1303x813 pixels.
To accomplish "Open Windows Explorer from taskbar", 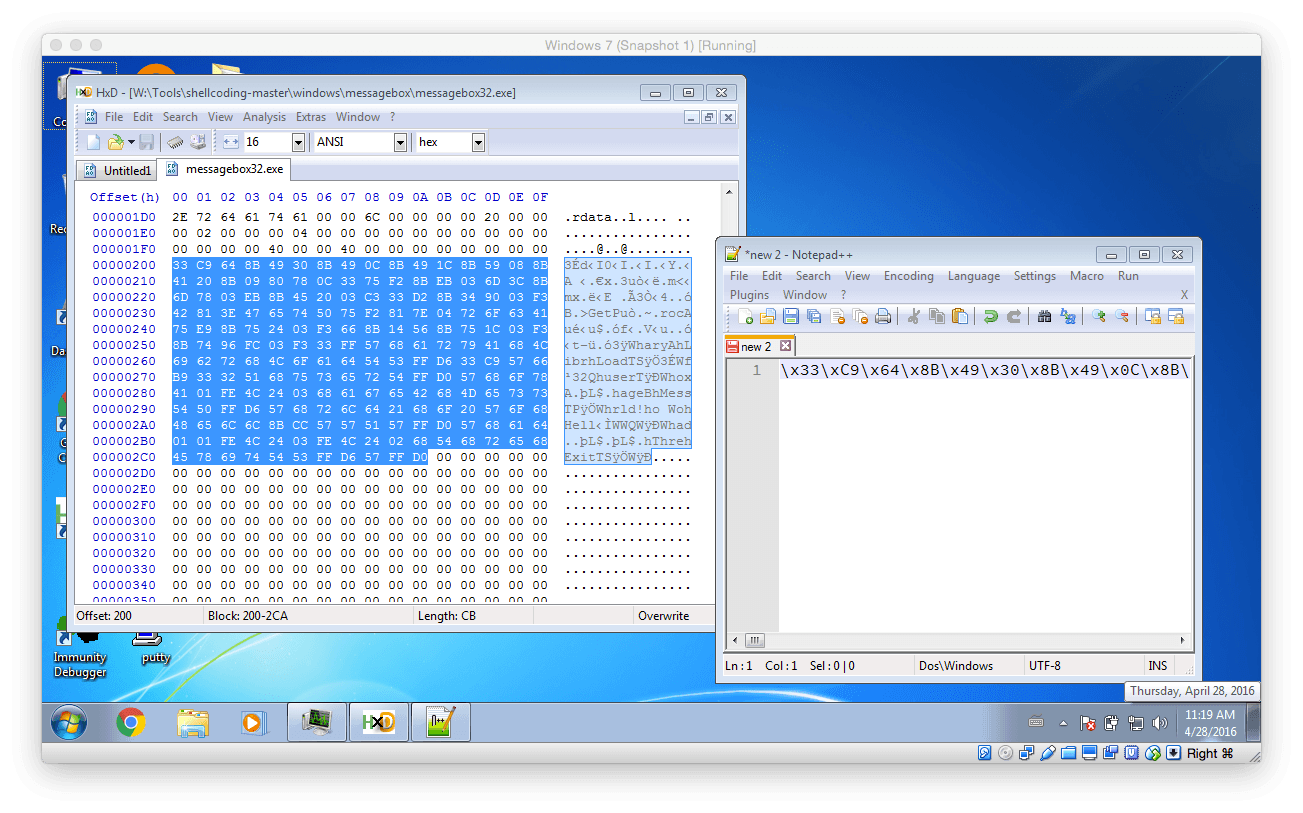I will pyautogui.click(x=193, y=722).
